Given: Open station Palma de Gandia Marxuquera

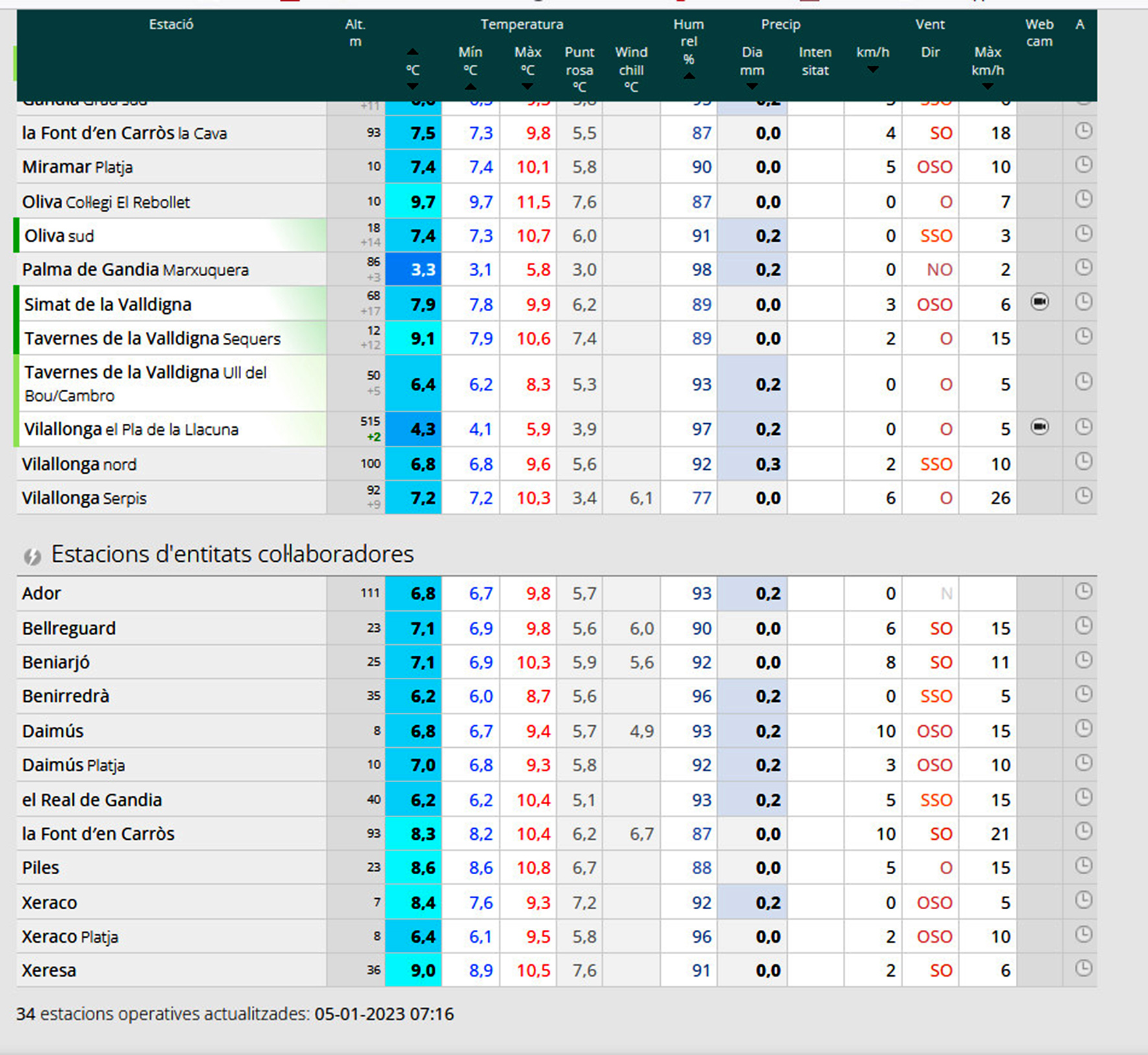Looking at the screenshot, I should click(135, 270).
